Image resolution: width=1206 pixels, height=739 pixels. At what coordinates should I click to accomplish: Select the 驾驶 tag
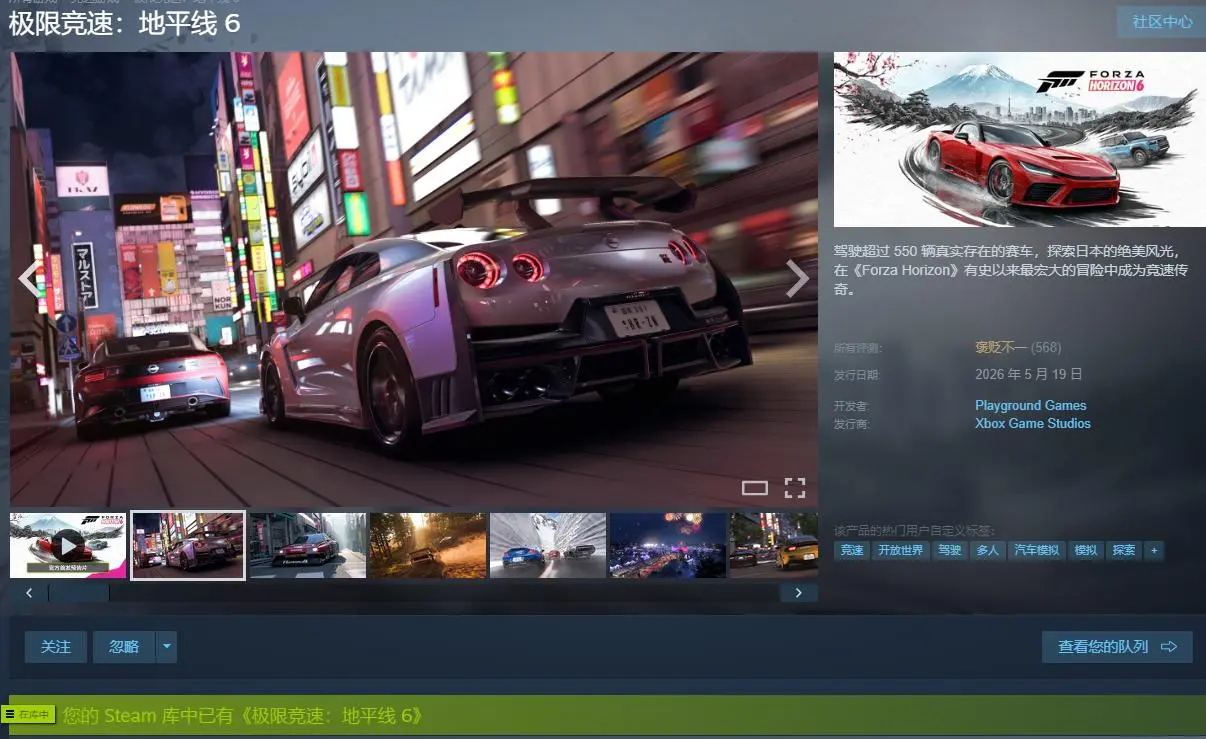pos(949,550)
